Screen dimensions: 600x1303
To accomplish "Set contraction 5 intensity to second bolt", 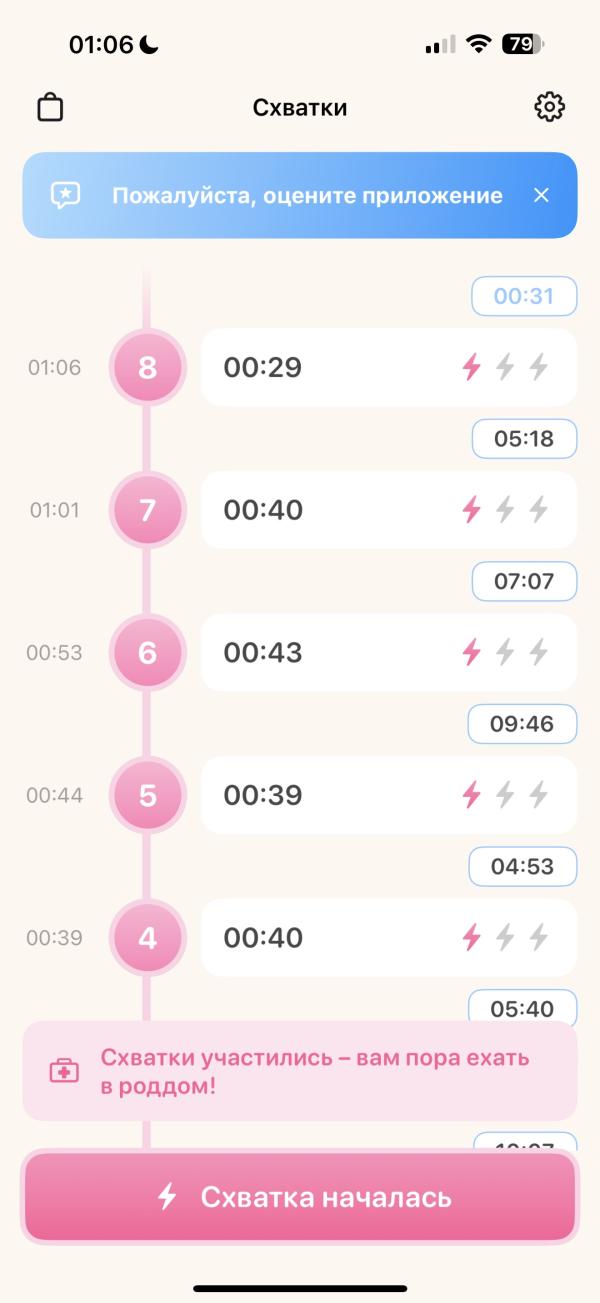I will [x=505, y=795].
